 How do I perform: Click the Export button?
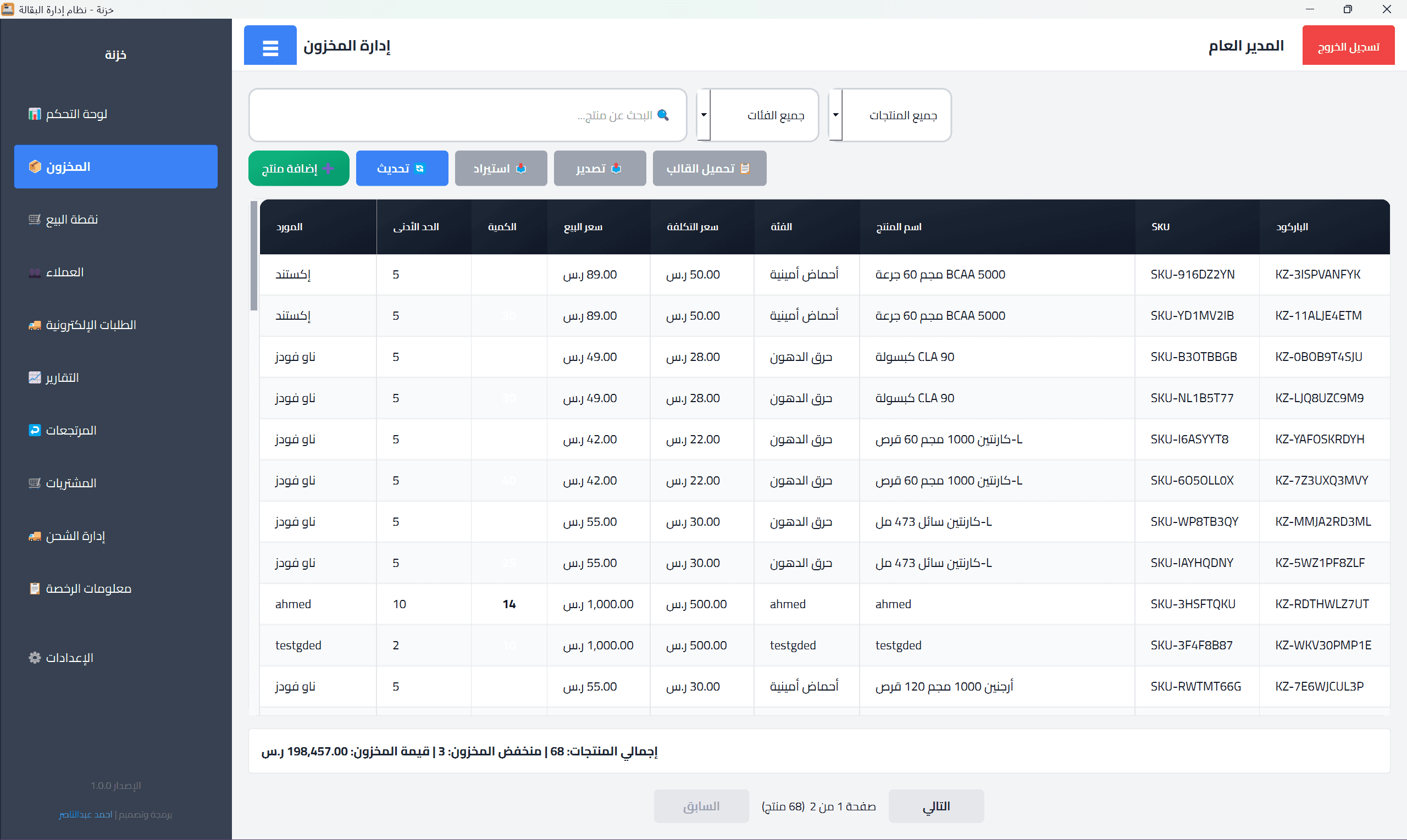[x=599, y=168]
